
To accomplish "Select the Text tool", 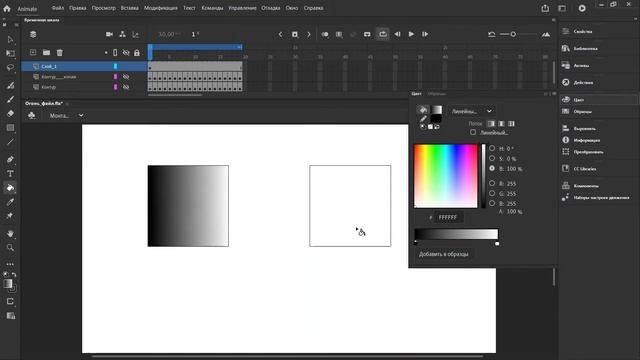I will [x=10, y=174].
